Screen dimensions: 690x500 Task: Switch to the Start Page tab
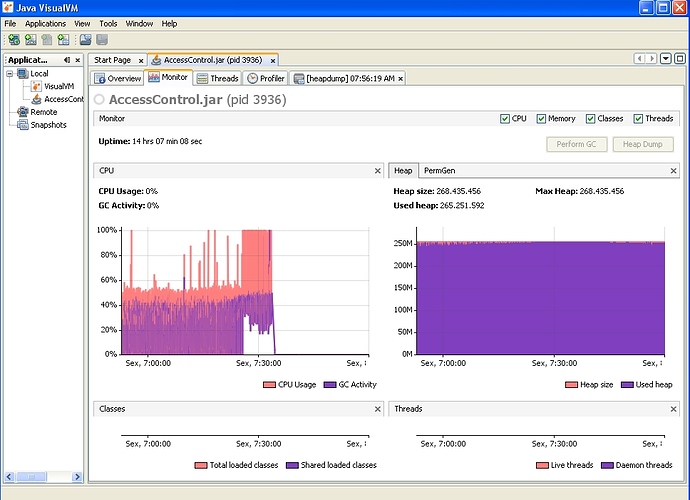(x=113, y=60)
